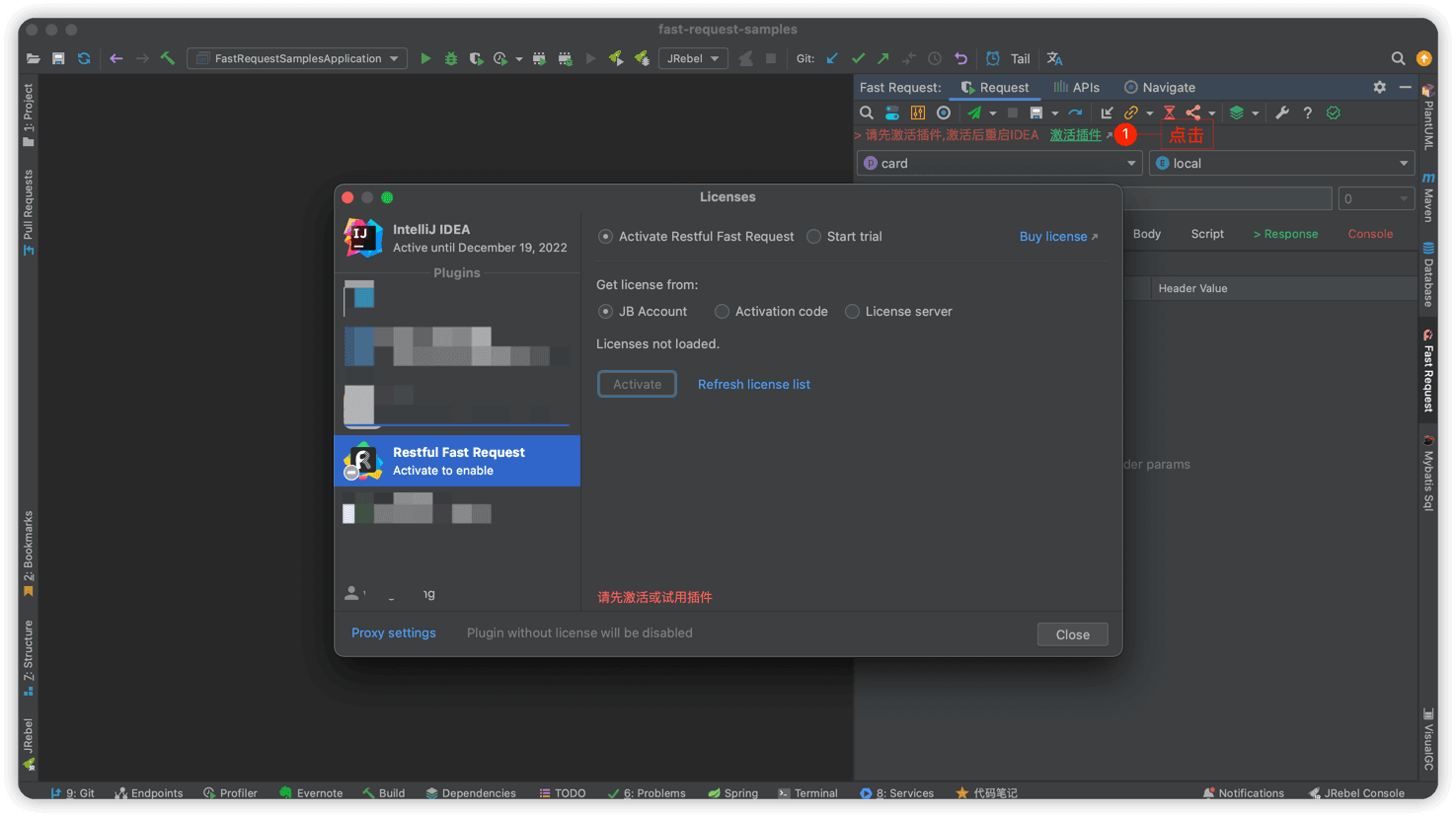This screenshot has height=817, width=1456.
Task: Click the green Run application icon
Action: pyautogui.click(x=425, y=58)
